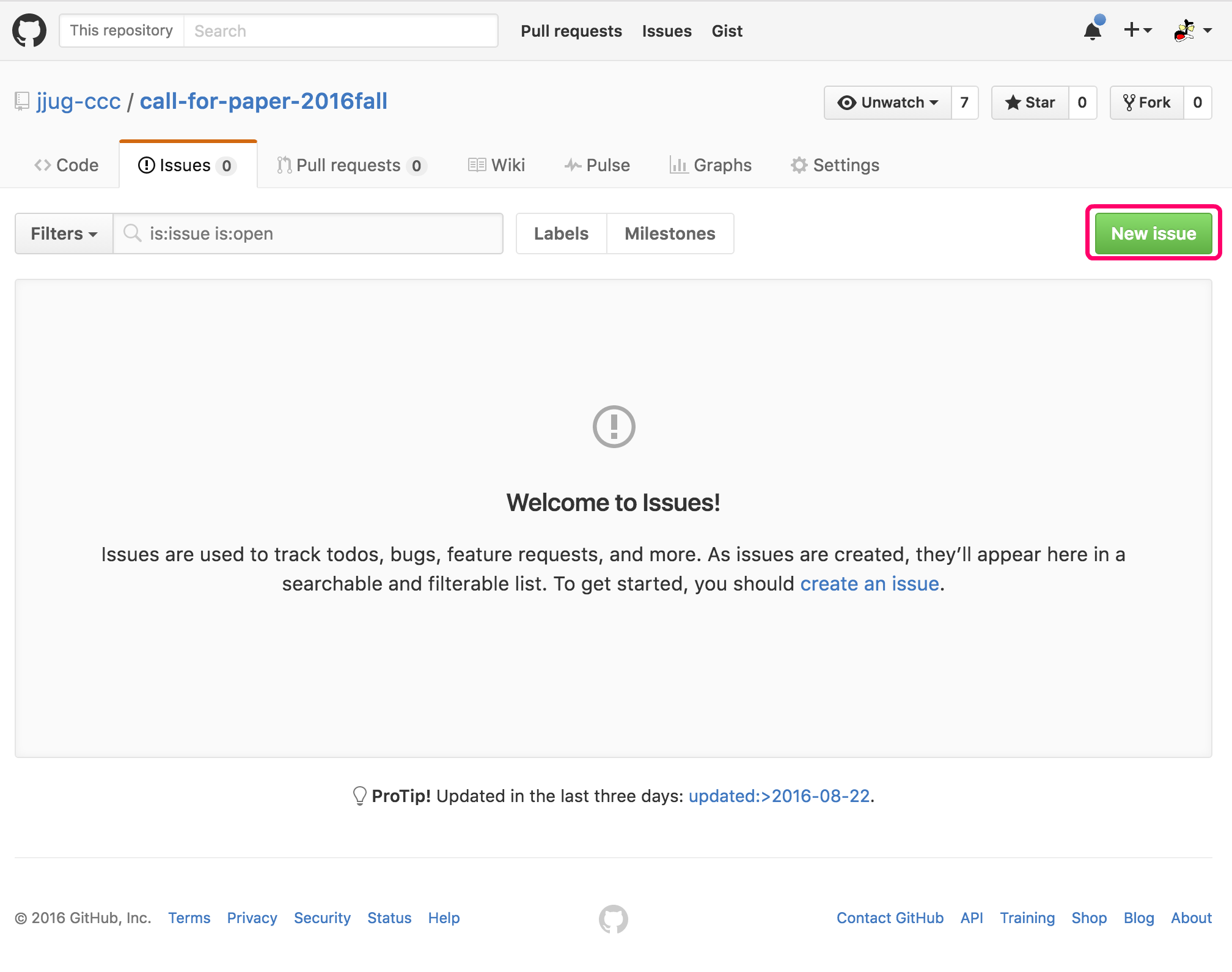Click the ProTip lightbulb icon

tap(360, 796)
